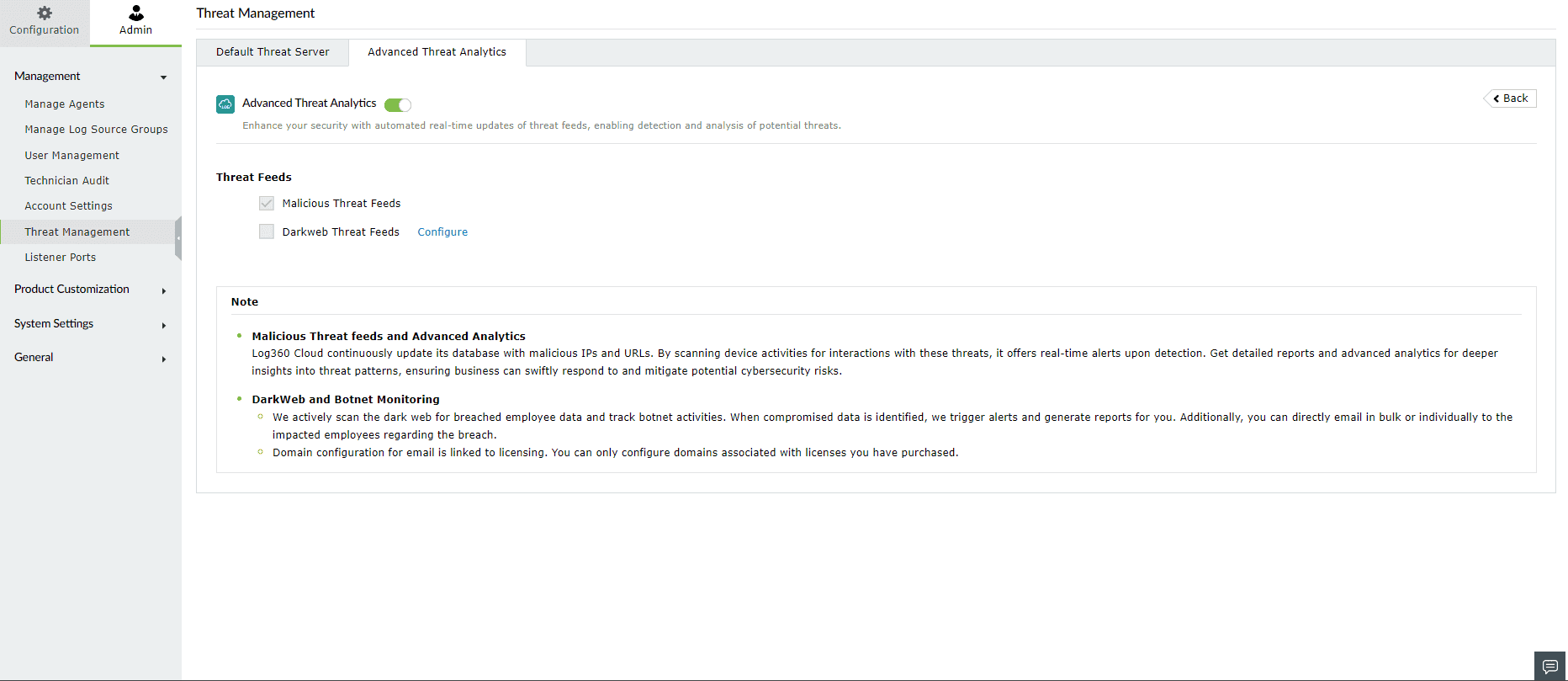
Task: Enable the Darkweb Threat Feeds checkbox
Action: [267, 232]
